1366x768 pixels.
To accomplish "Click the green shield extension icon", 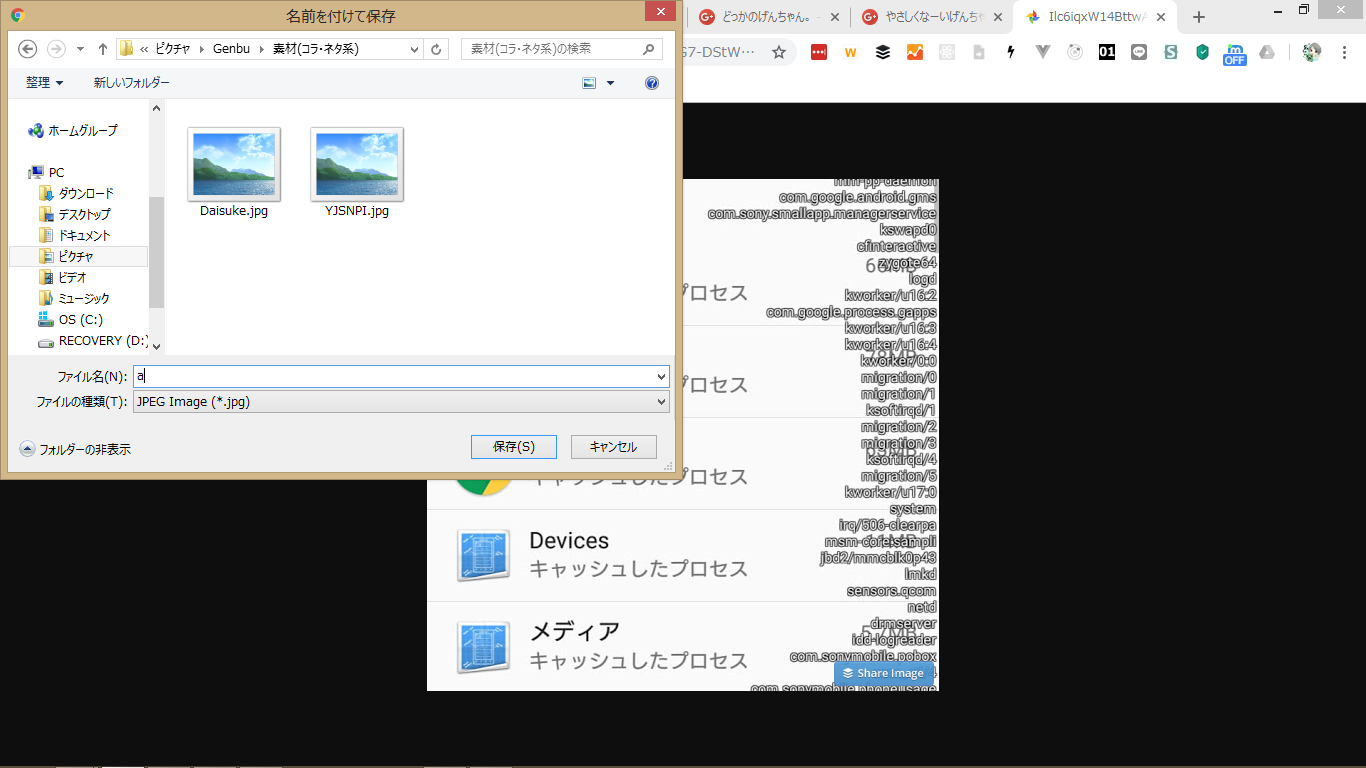I will [1203, 52].
